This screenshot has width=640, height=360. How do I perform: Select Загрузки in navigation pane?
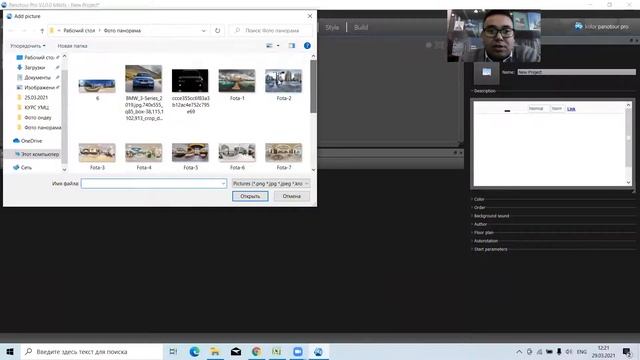35,67
